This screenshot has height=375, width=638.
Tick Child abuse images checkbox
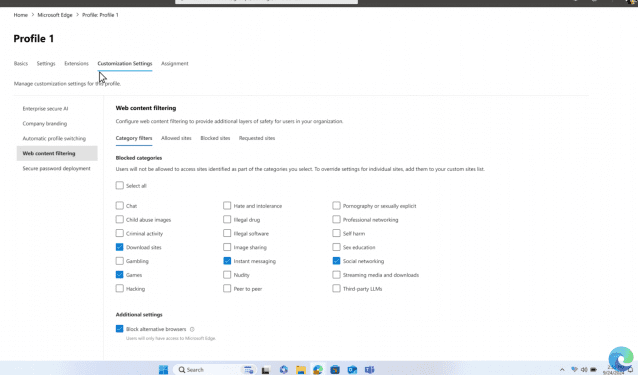(x=119, y=220)
